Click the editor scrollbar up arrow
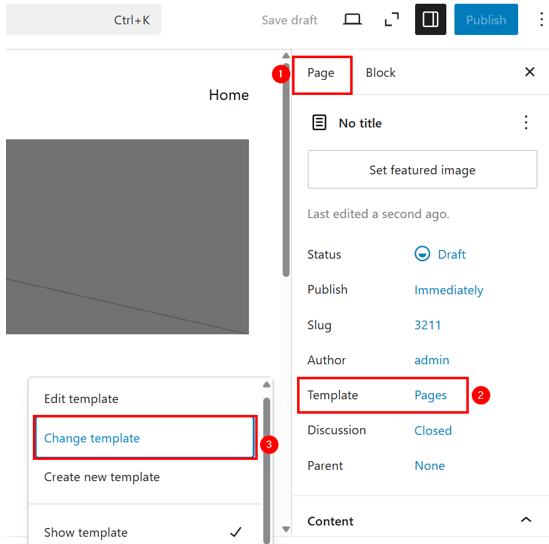Screen dimensions: 549x544 [x=286, y=56]
